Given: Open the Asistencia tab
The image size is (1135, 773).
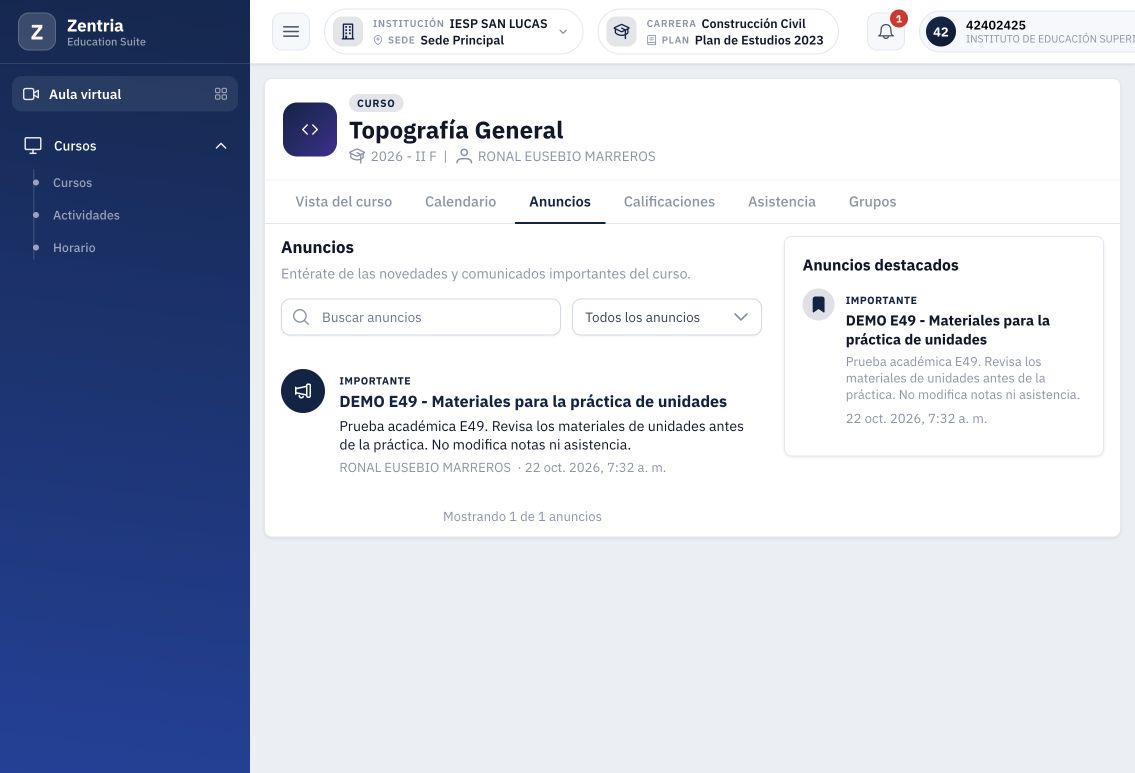Looking at the screenshot, I should pyautogui.click(x=782, y=202).
